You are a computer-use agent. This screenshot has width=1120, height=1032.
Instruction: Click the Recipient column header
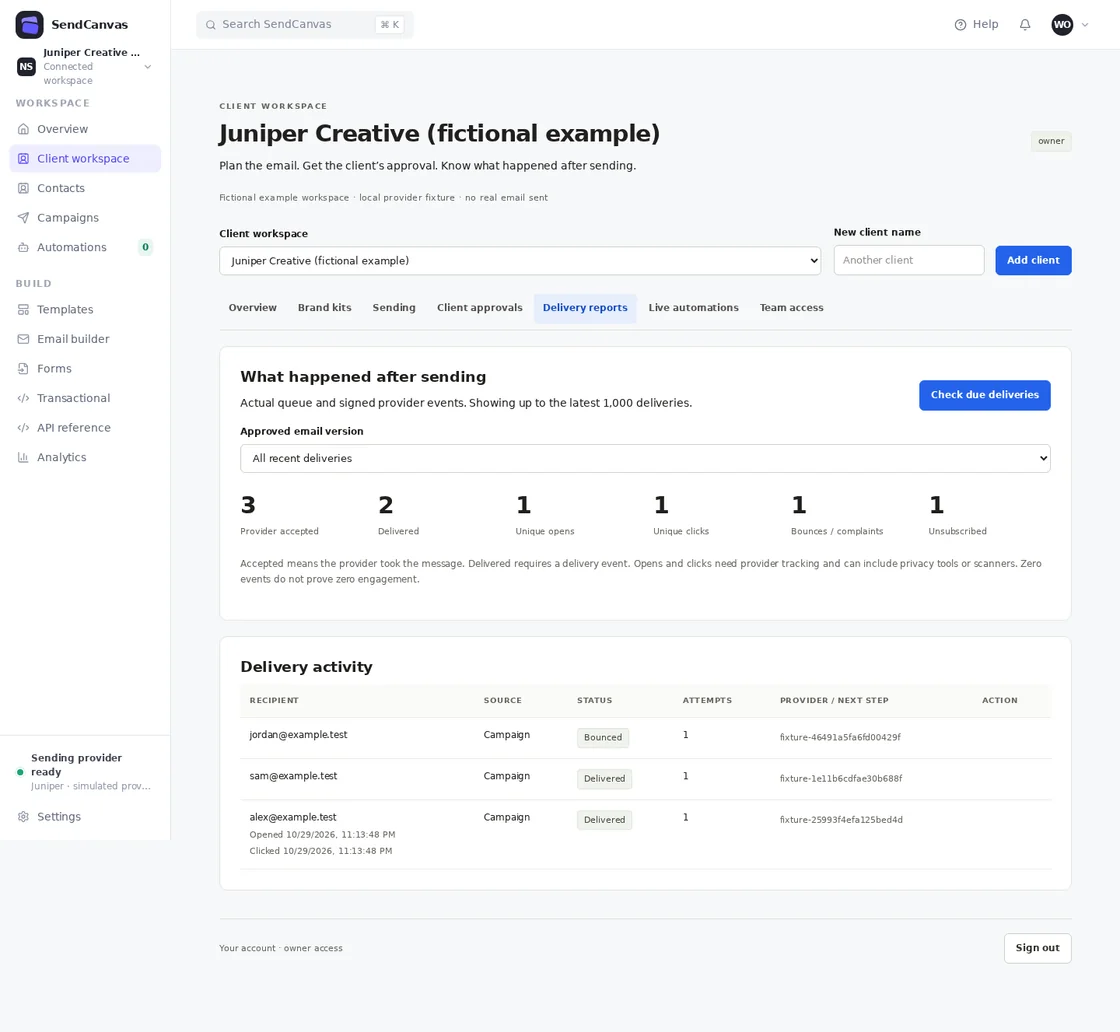coord(274,701)
